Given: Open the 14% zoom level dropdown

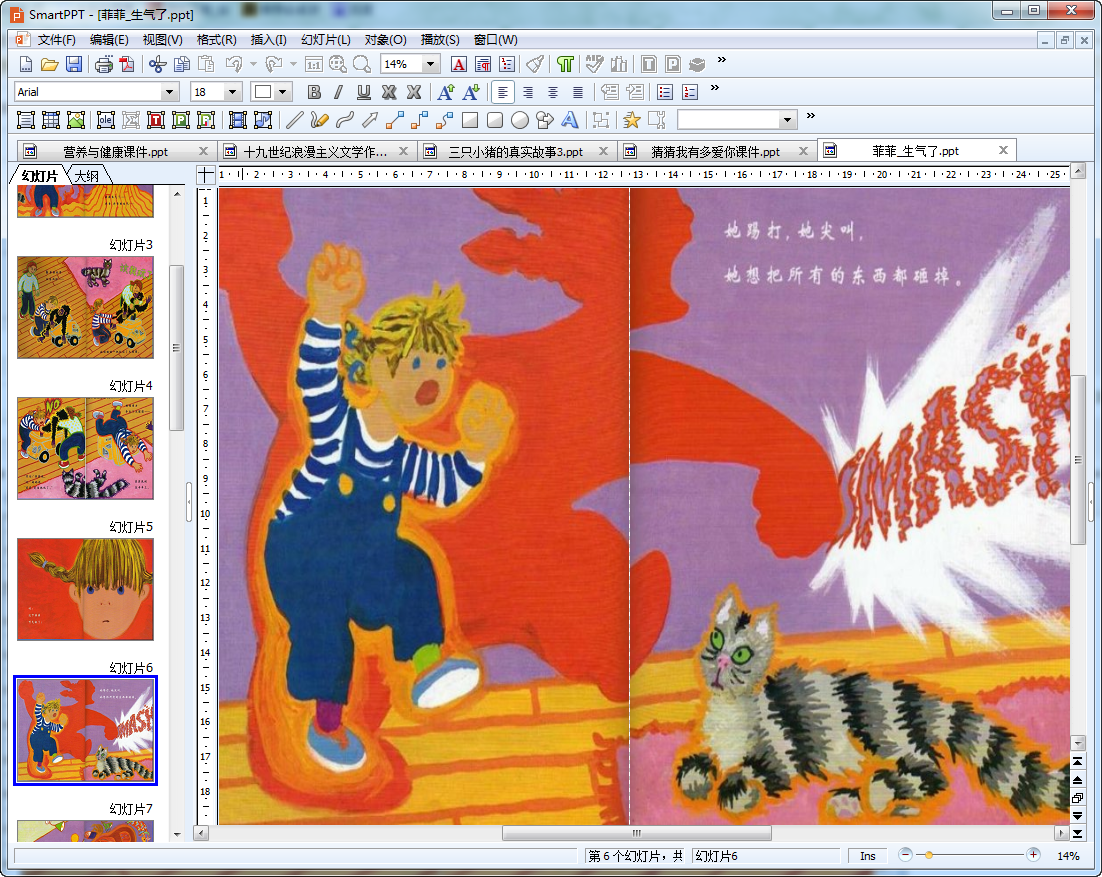Looking at the screenshot, I should (x=431, y=65).
